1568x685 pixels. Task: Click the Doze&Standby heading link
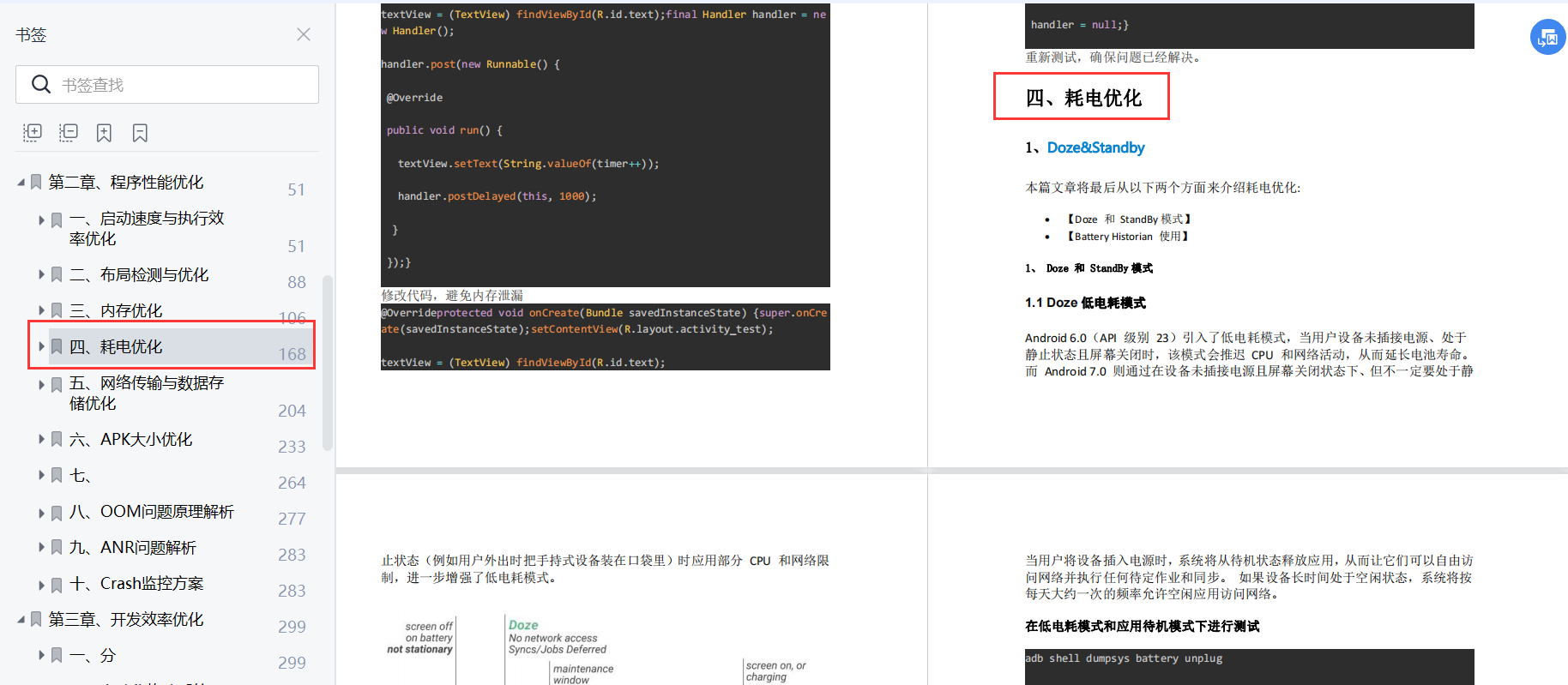[x=1095, y=147]
